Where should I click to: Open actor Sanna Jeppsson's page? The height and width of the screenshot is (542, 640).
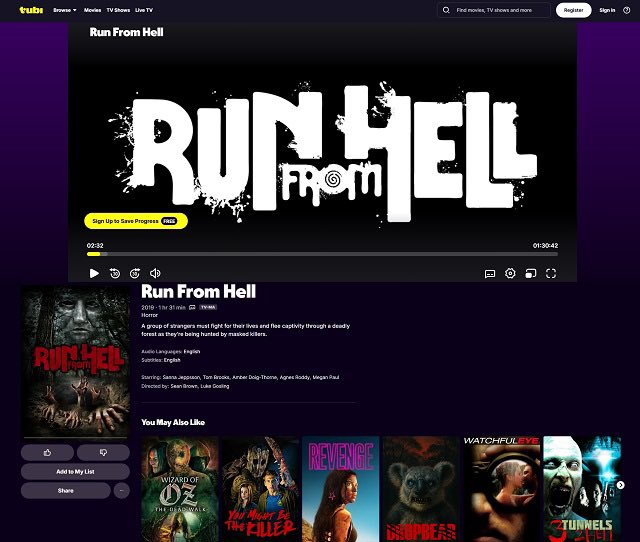pyautogui.click(x=181, y=377)
